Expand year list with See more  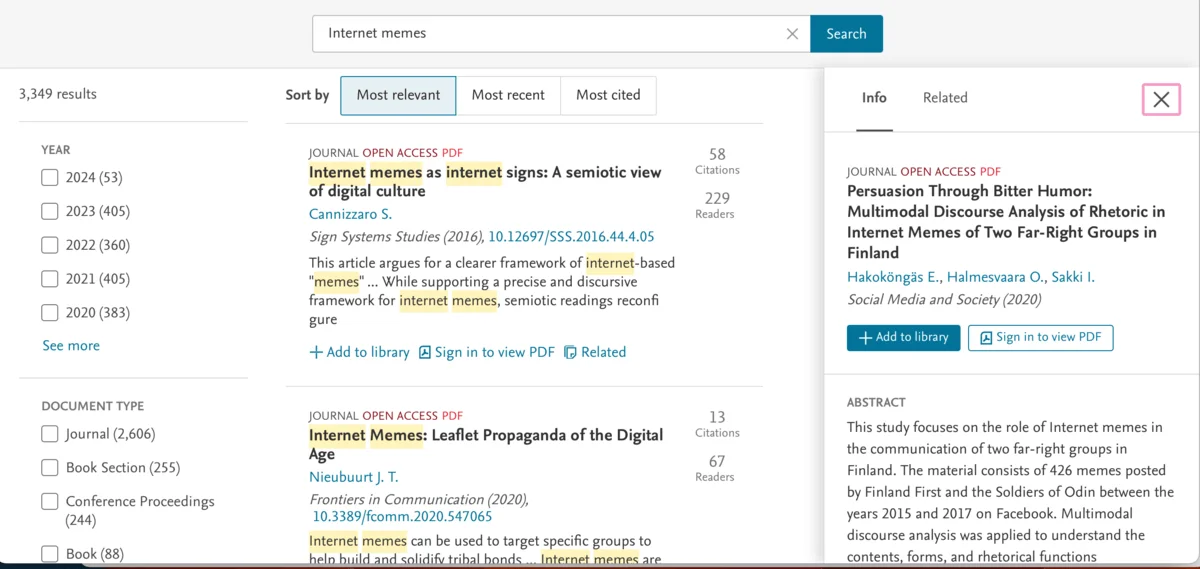(x=71, y=346)
